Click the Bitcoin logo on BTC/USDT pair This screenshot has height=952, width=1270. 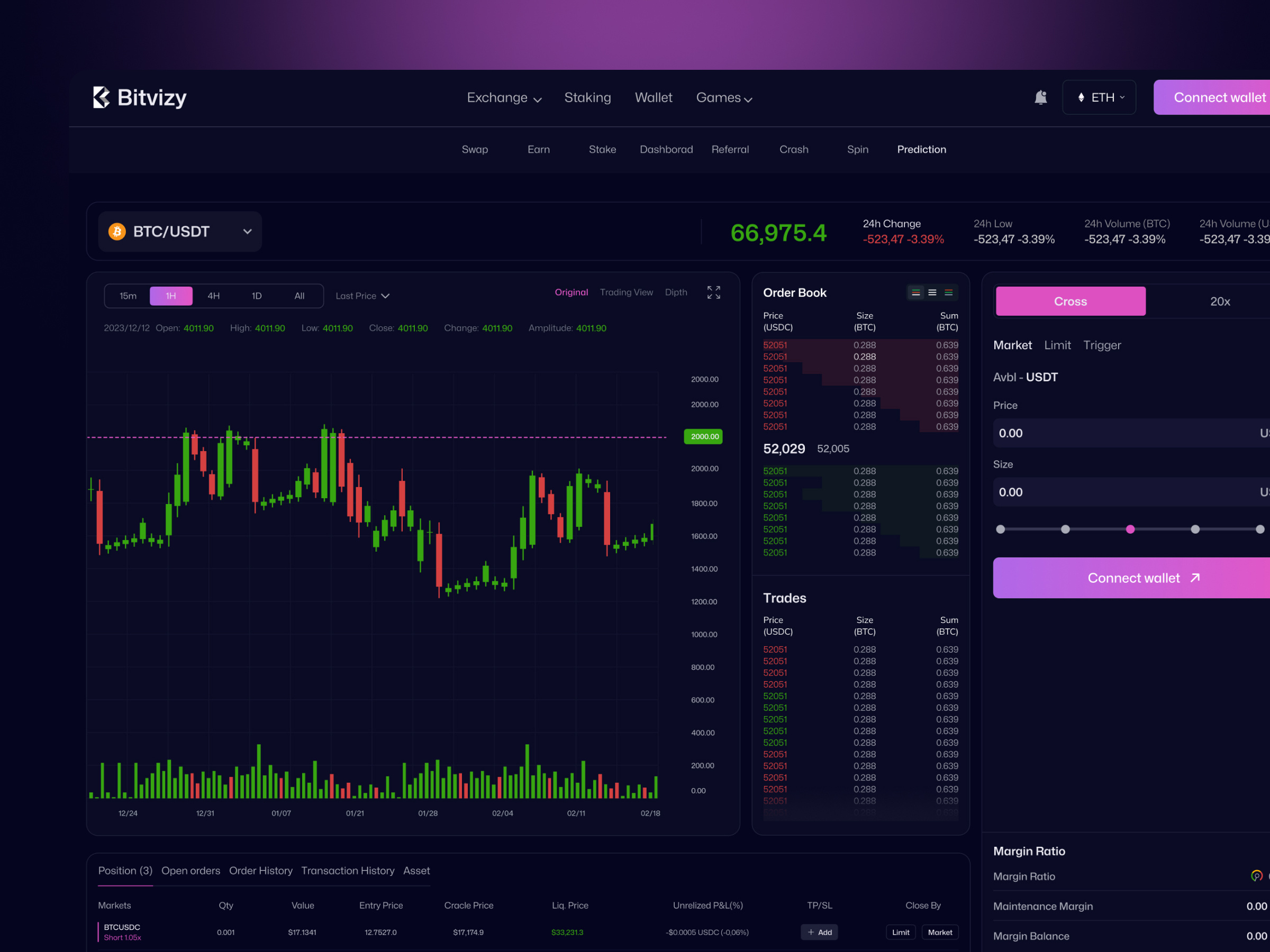117,231
